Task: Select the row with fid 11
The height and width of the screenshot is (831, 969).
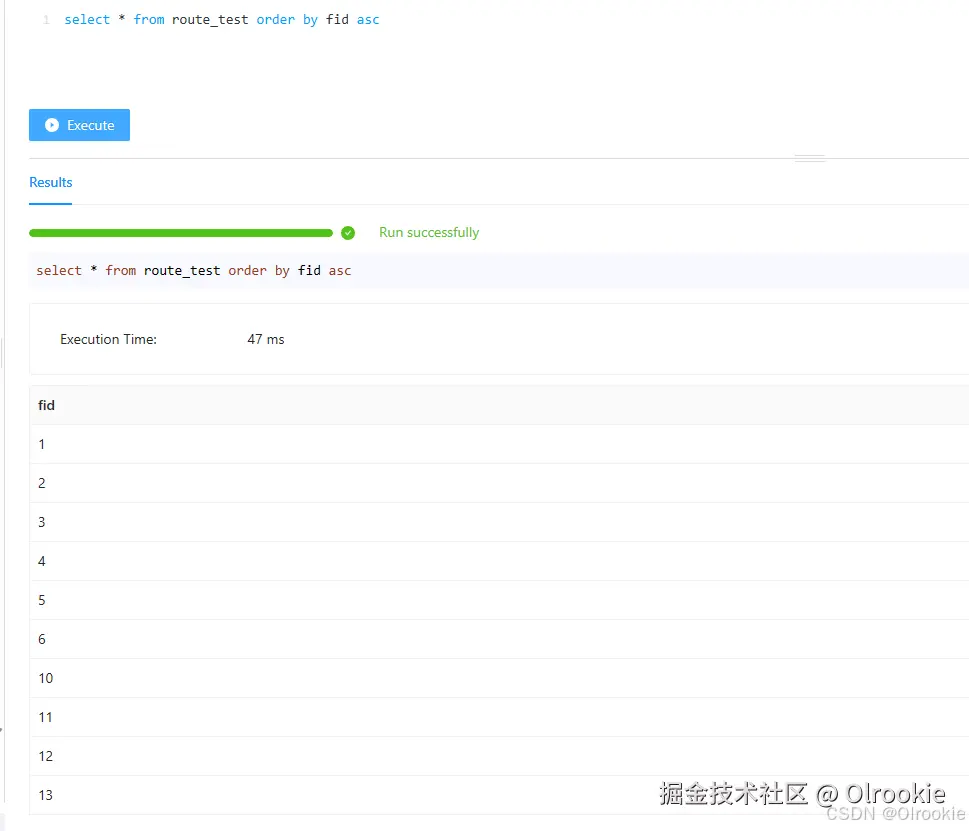Action: pos(45,717)
